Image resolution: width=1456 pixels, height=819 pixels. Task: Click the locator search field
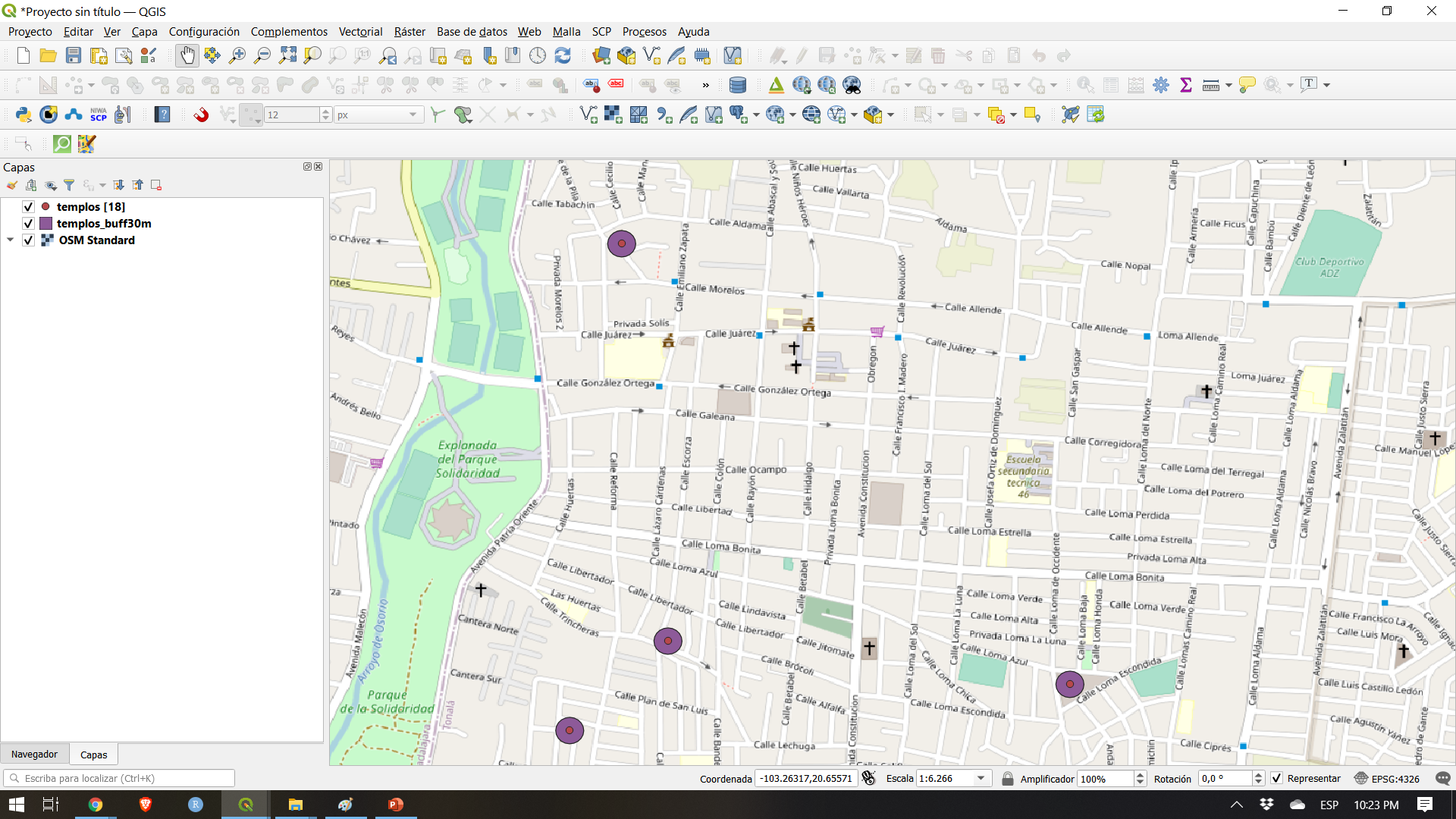120,779
